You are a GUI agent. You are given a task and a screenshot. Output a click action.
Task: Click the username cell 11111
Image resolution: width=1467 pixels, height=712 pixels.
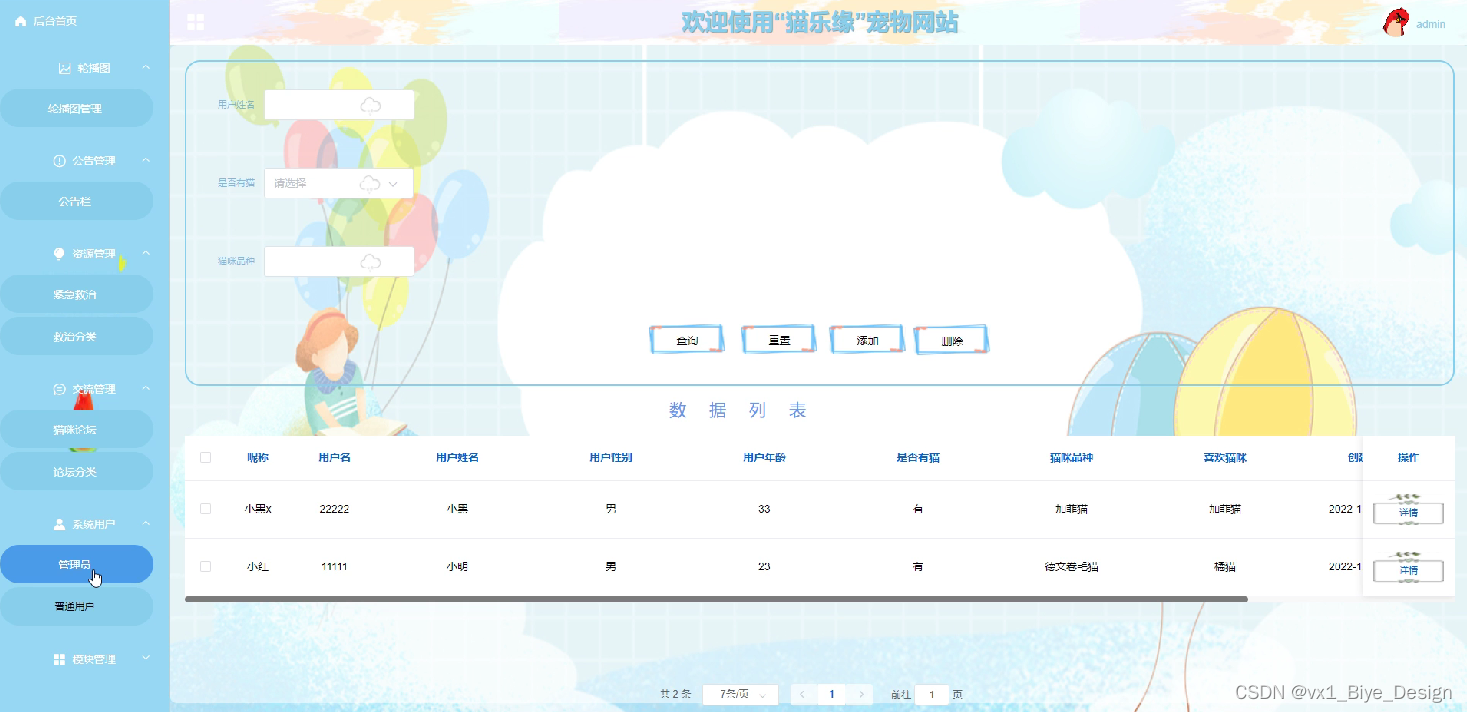pyautogui.click(x=334, y=567)
